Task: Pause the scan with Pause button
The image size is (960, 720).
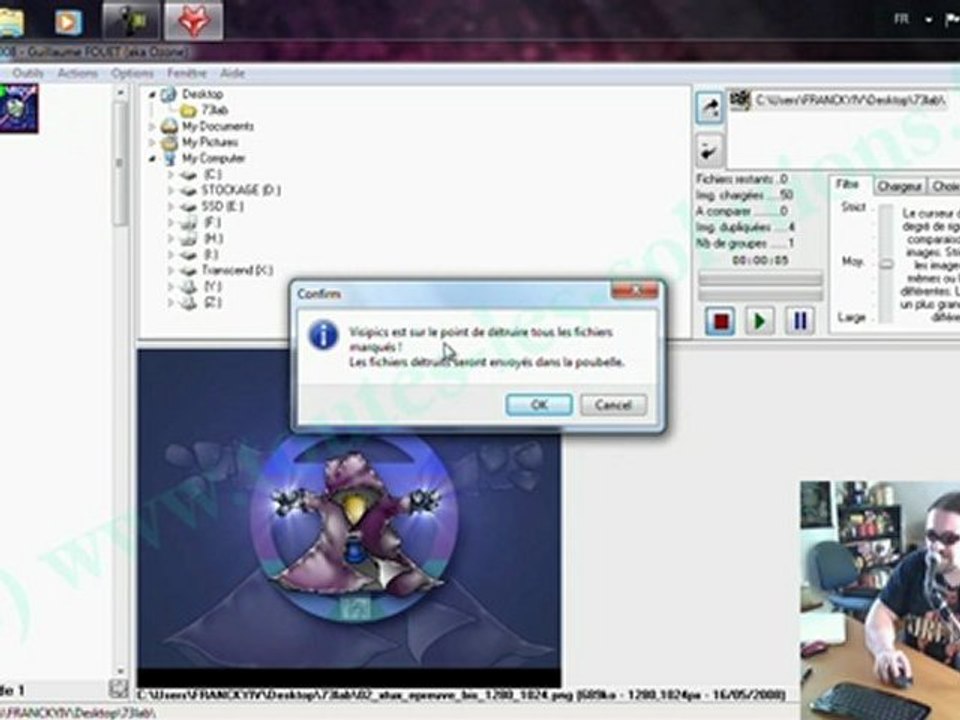Action: [800, 321]
